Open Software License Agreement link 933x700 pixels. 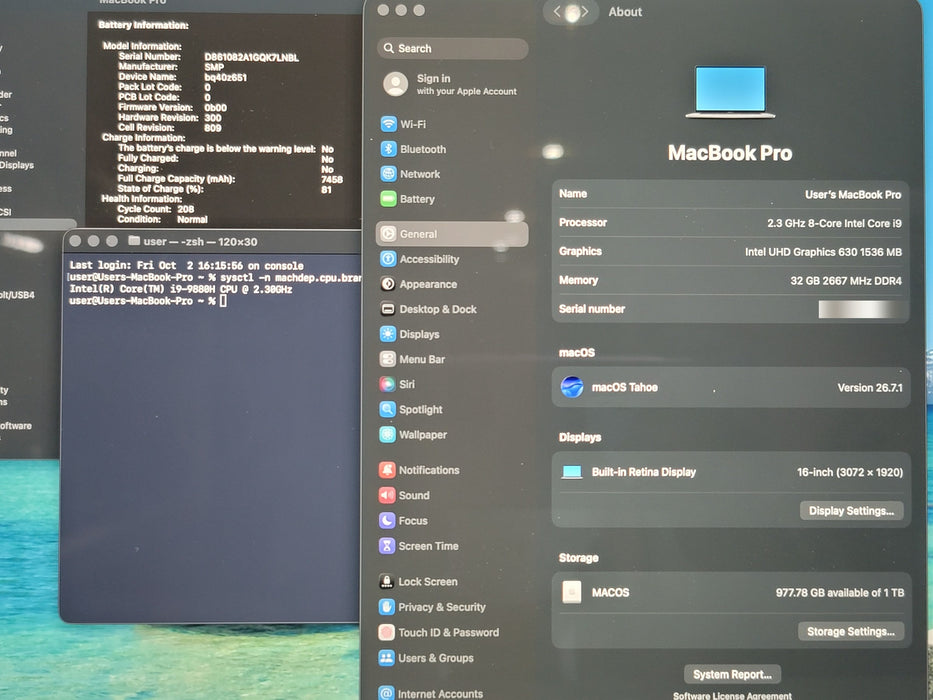click(x=732, y=695)
